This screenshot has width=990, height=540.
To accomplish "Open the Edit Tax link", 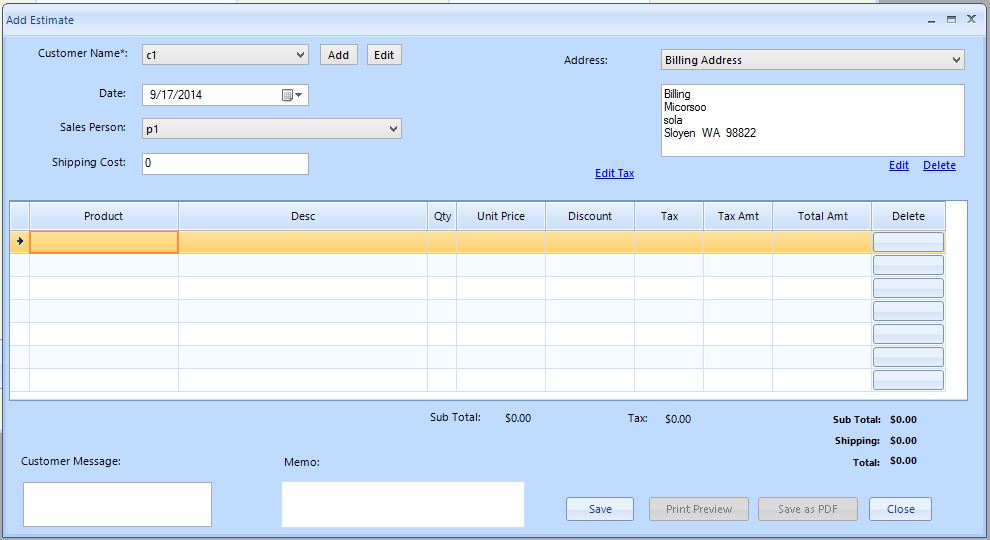I will point(614,173).
